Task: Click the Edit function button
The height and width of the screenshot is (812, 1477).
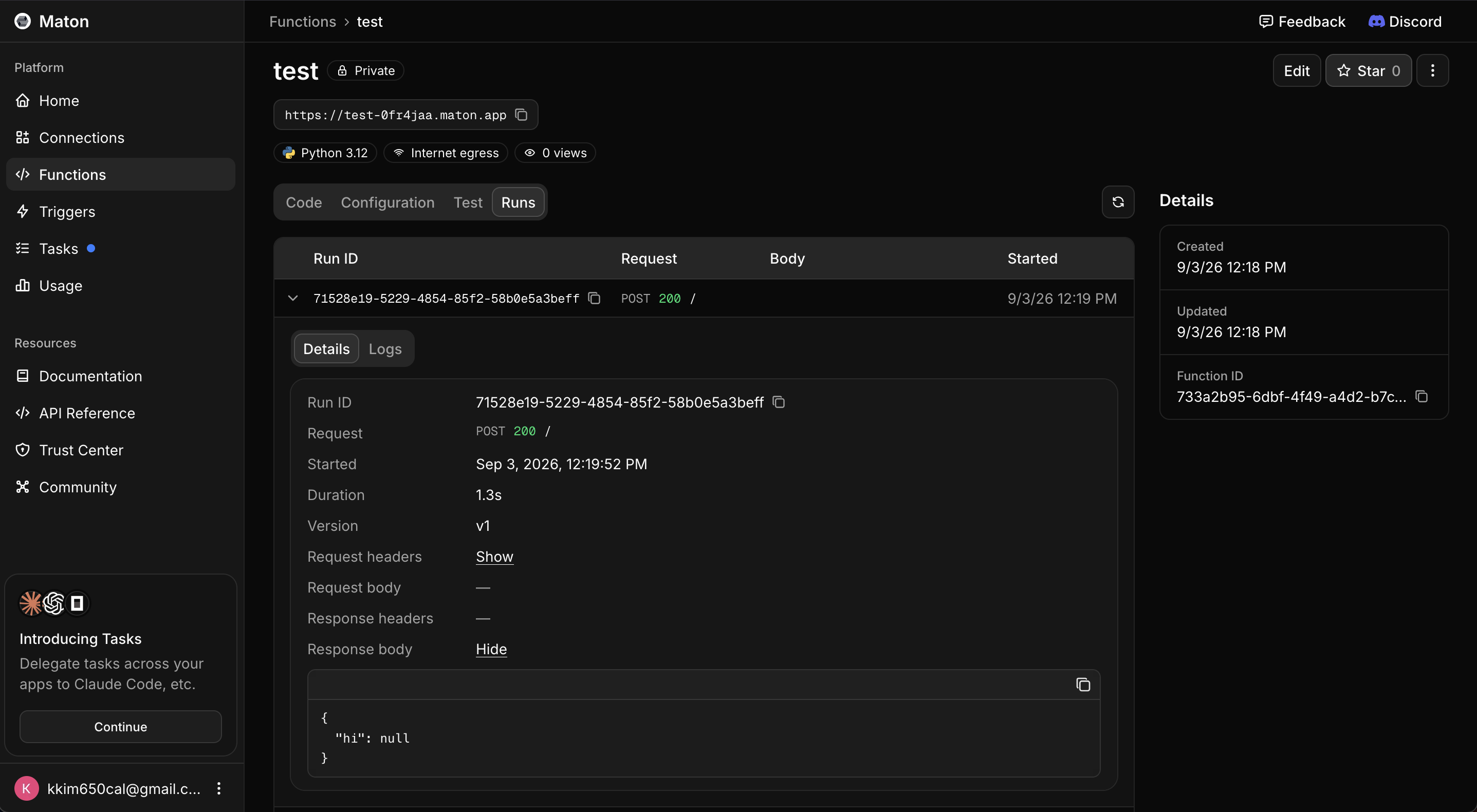Action: 1297,70
